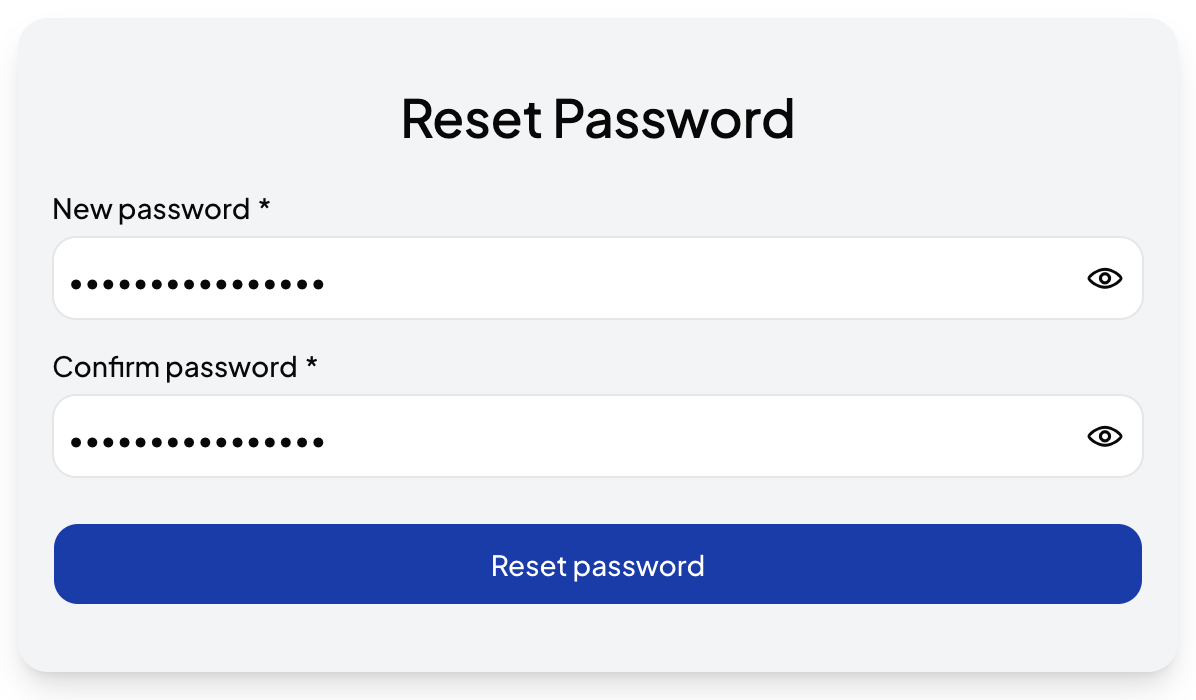Click the eye icon in New password field
1196x700 pixels.
click(x=1104, y=279)
